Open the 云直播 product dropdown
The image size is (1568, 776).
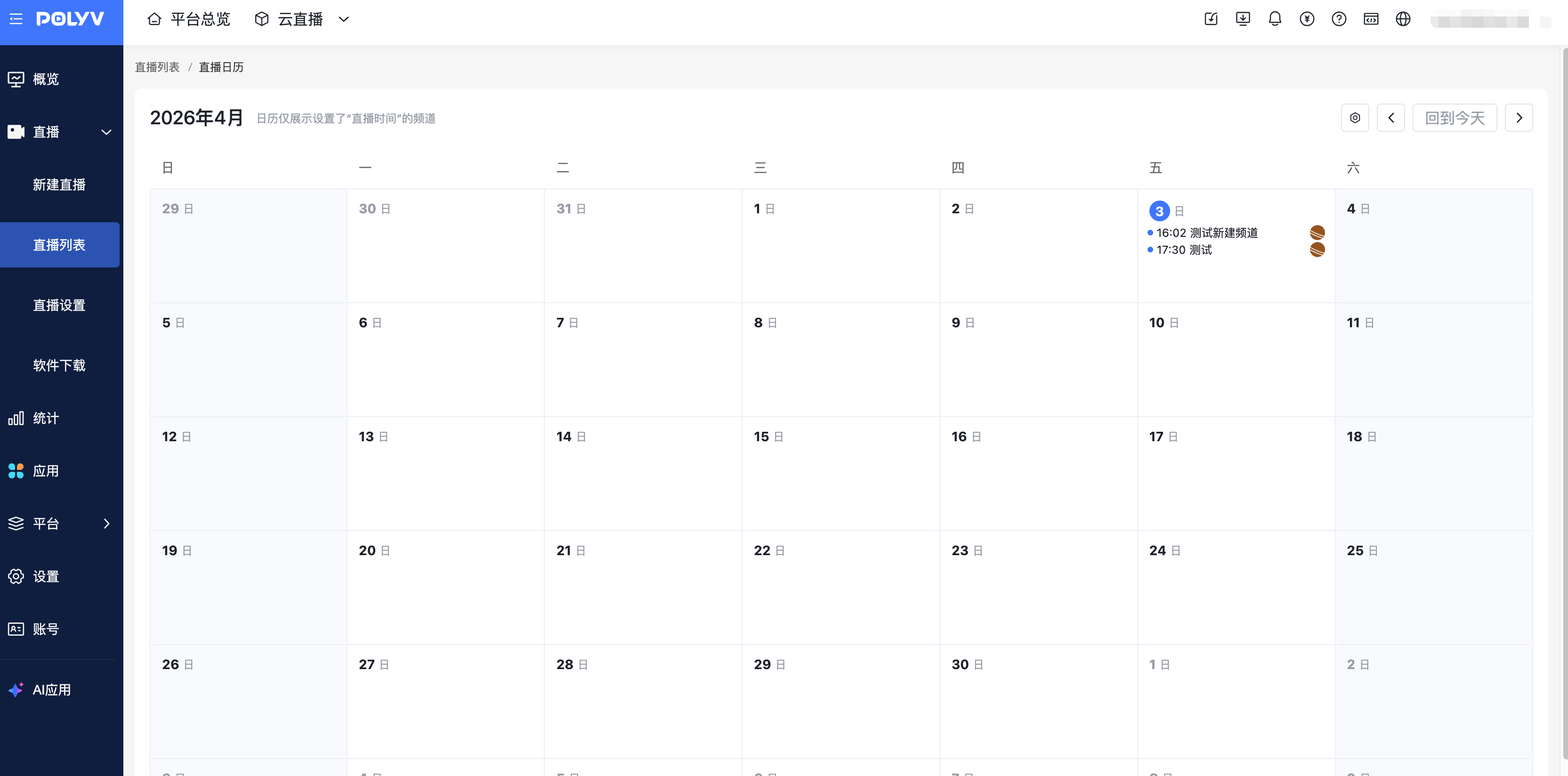pyautogui.click(x=302, y=19)
